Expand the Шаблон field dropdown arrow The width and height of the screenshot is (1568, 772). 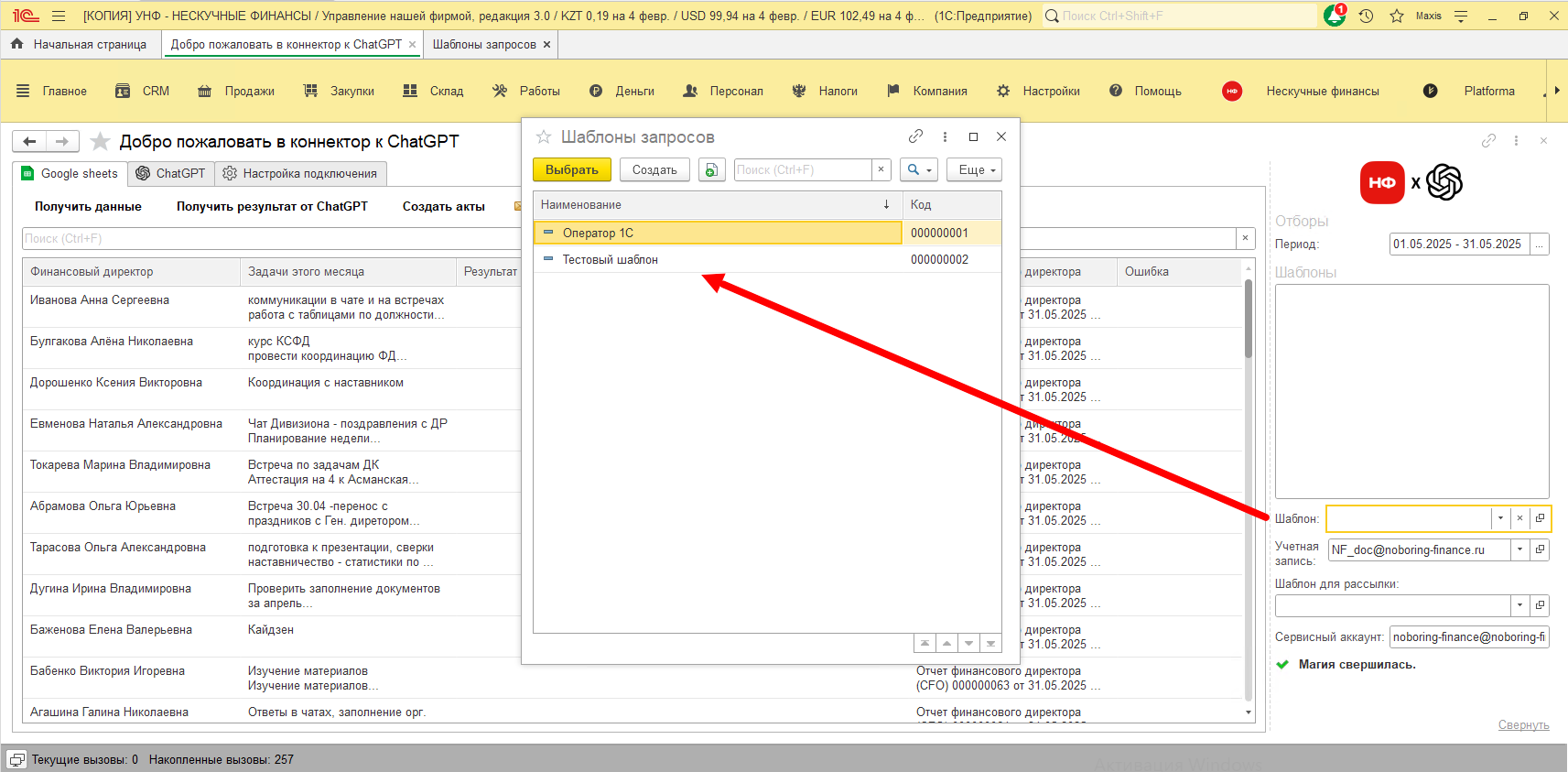click(x=1500, y=518)
